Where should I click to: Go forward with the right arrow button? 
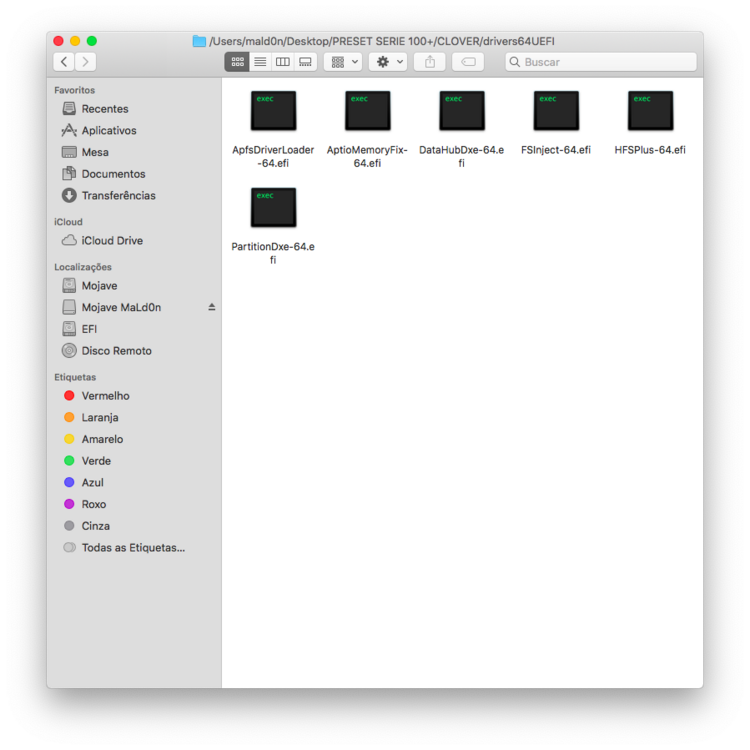[x=87, y=62]
